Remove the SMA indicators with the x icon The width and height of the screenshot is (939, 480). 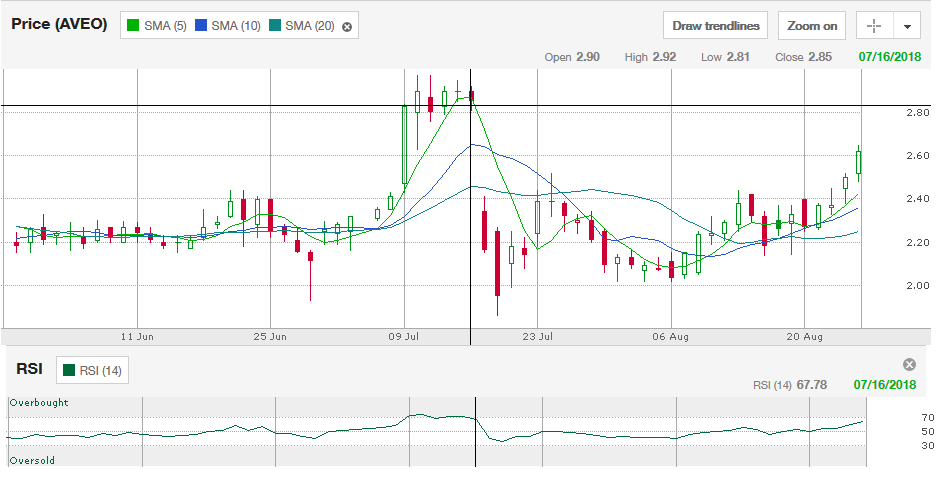point(347,26)
